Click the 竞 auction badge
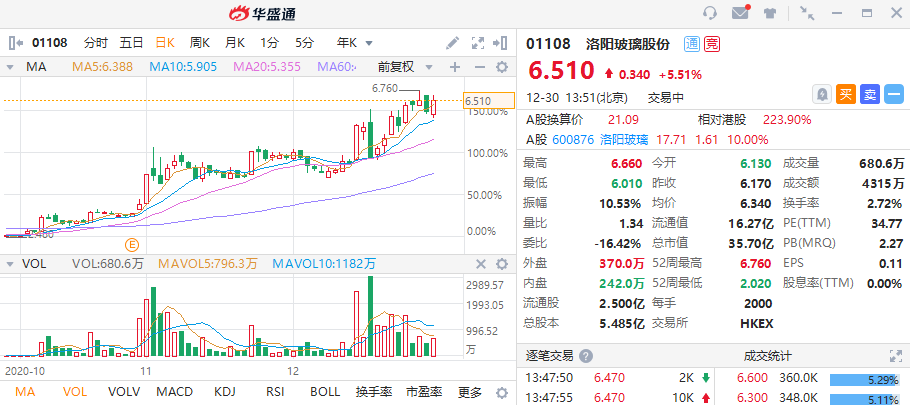 click(x=712, y=44)
